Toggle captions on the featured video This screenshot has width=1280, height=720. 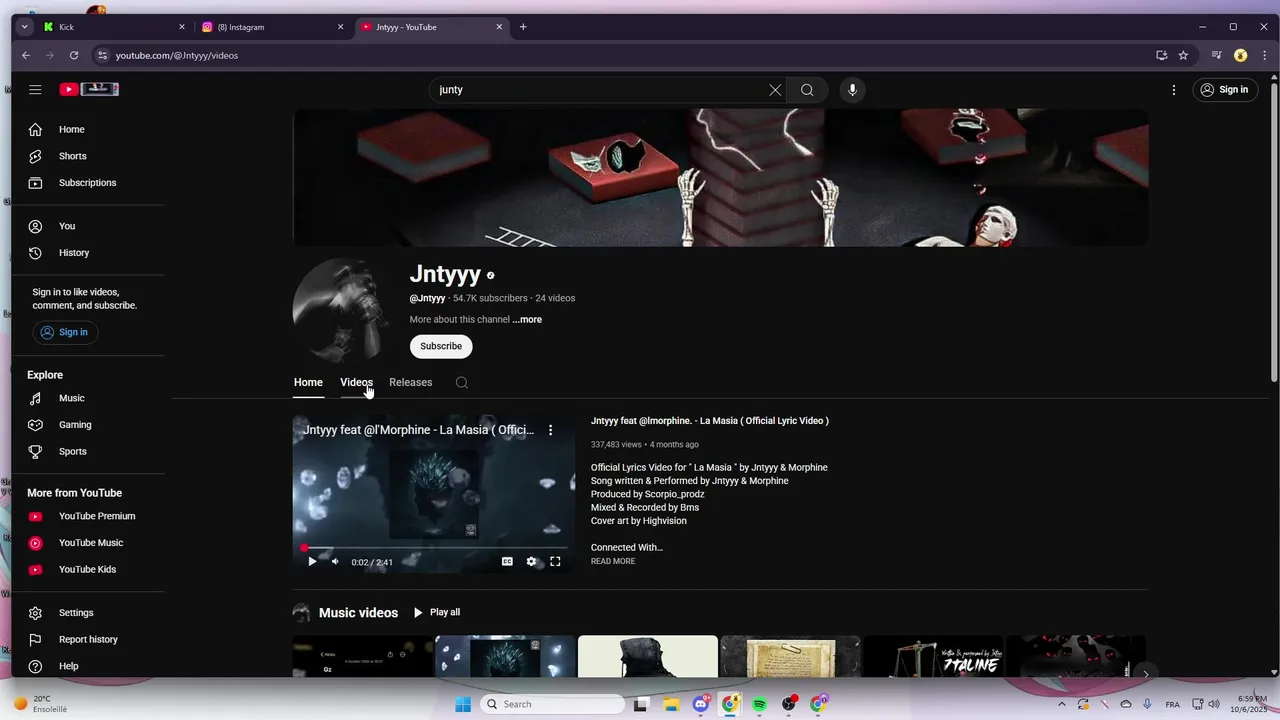[507, 562]
